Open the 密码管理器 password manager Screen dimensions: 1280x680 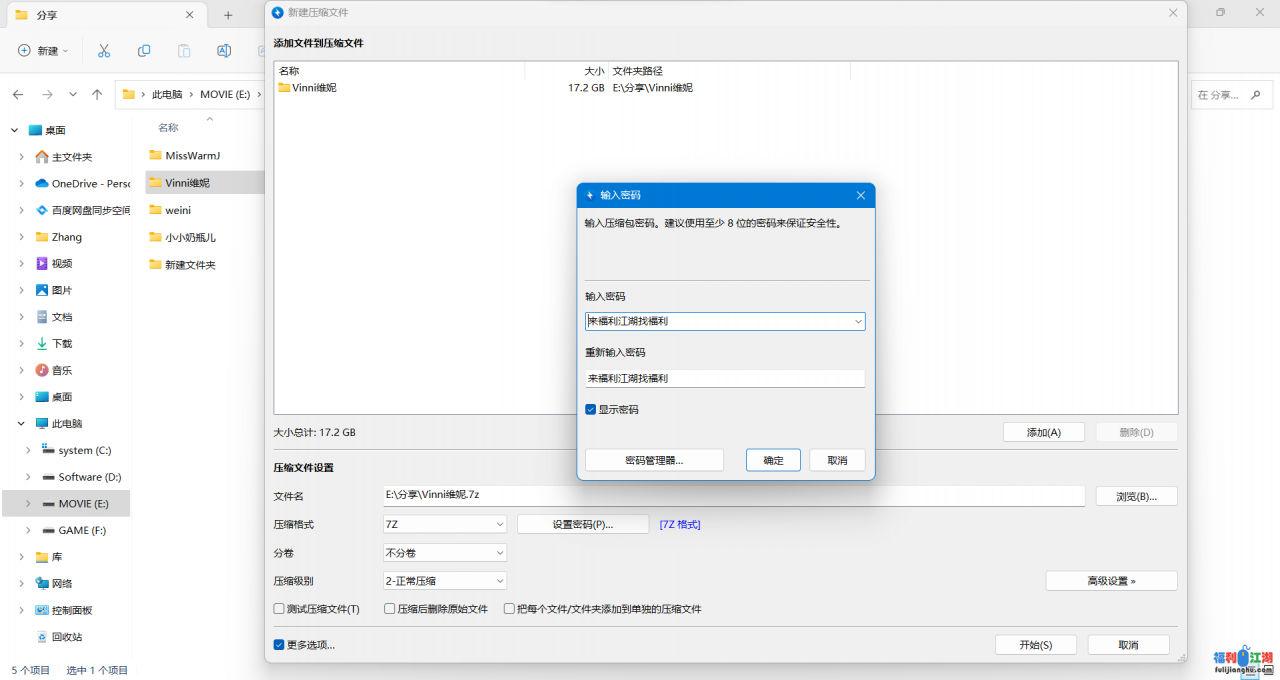click(654, 460)
